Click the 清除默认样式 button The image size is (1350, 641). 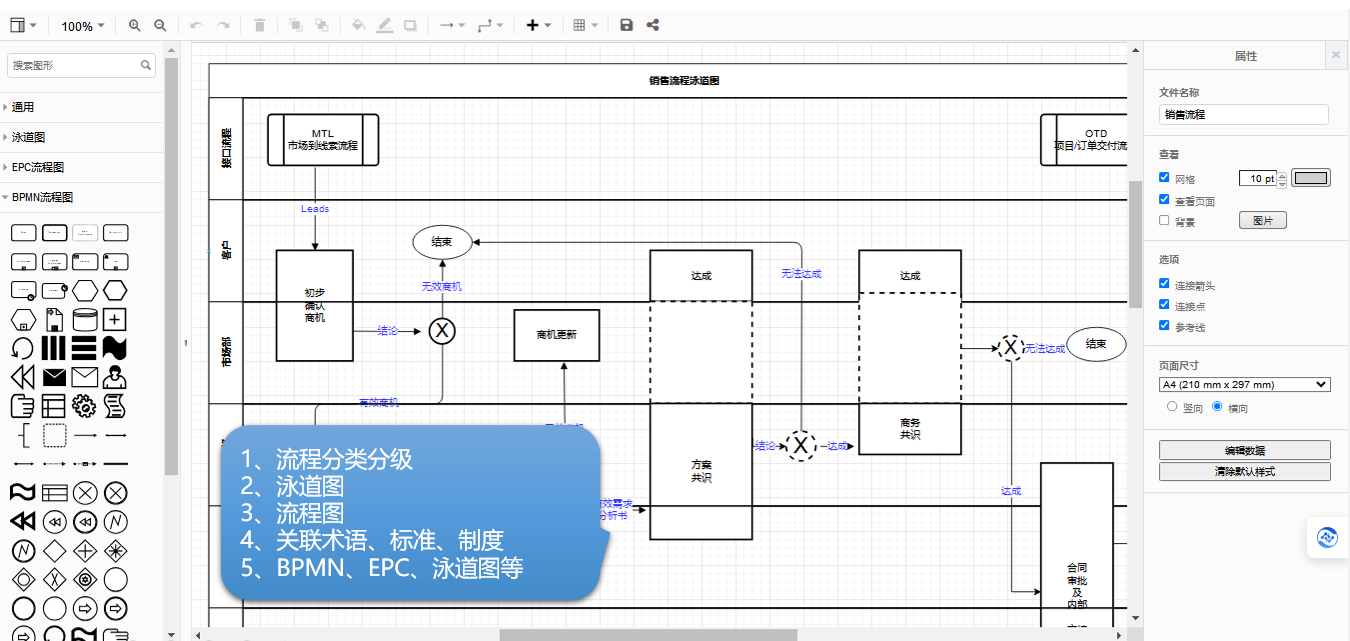pos(1245,471)
